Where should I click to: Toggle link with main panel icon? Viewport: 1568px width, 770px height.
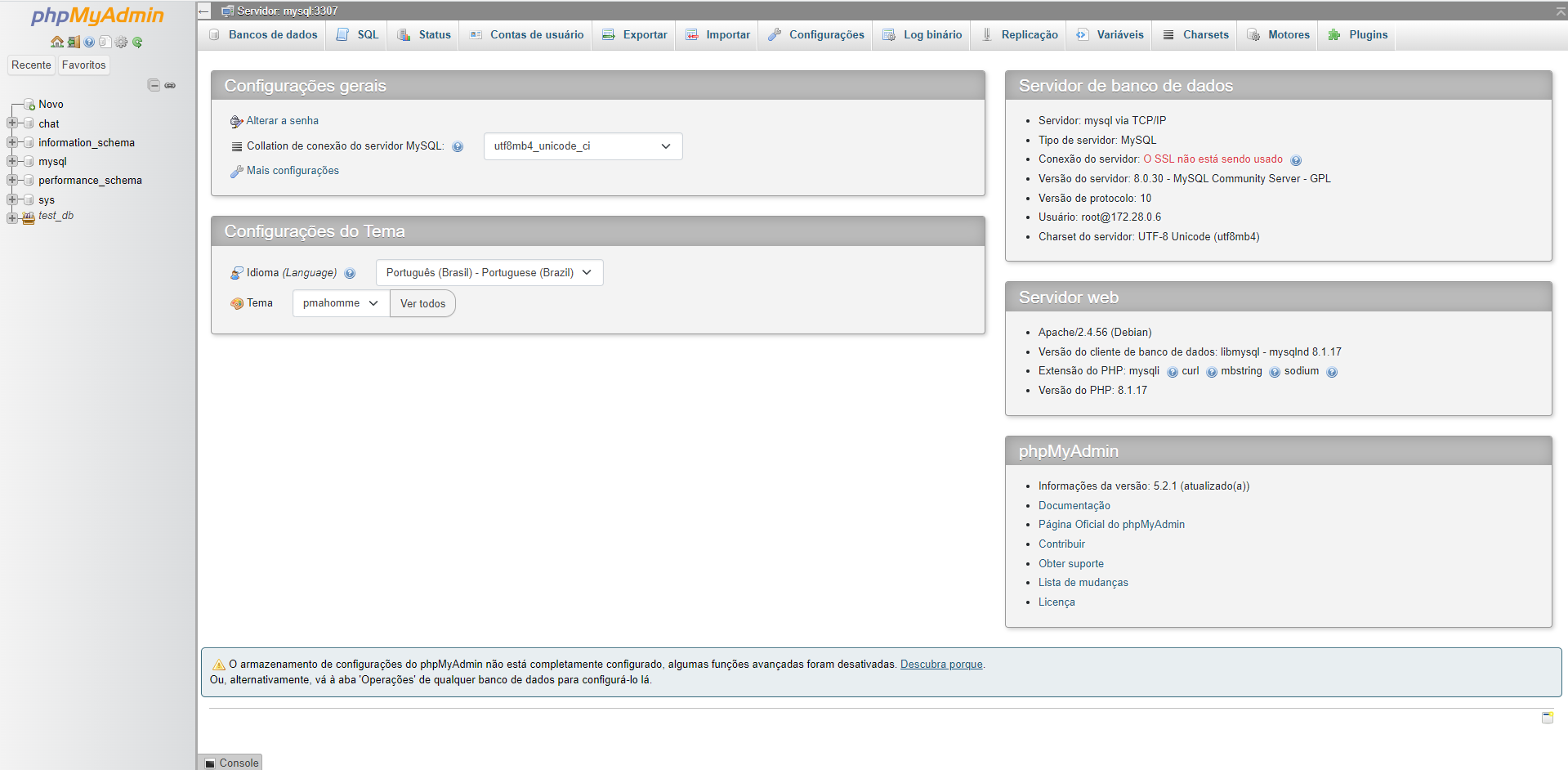pyautogui.click(x=170, y=85)
